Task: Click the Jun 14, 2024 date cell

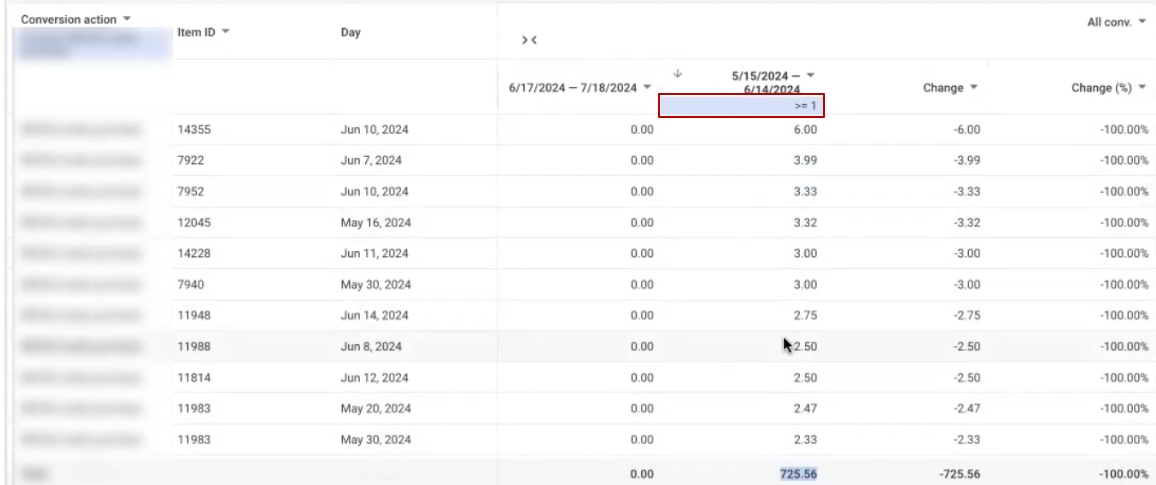Action: [x=375, y=315]
